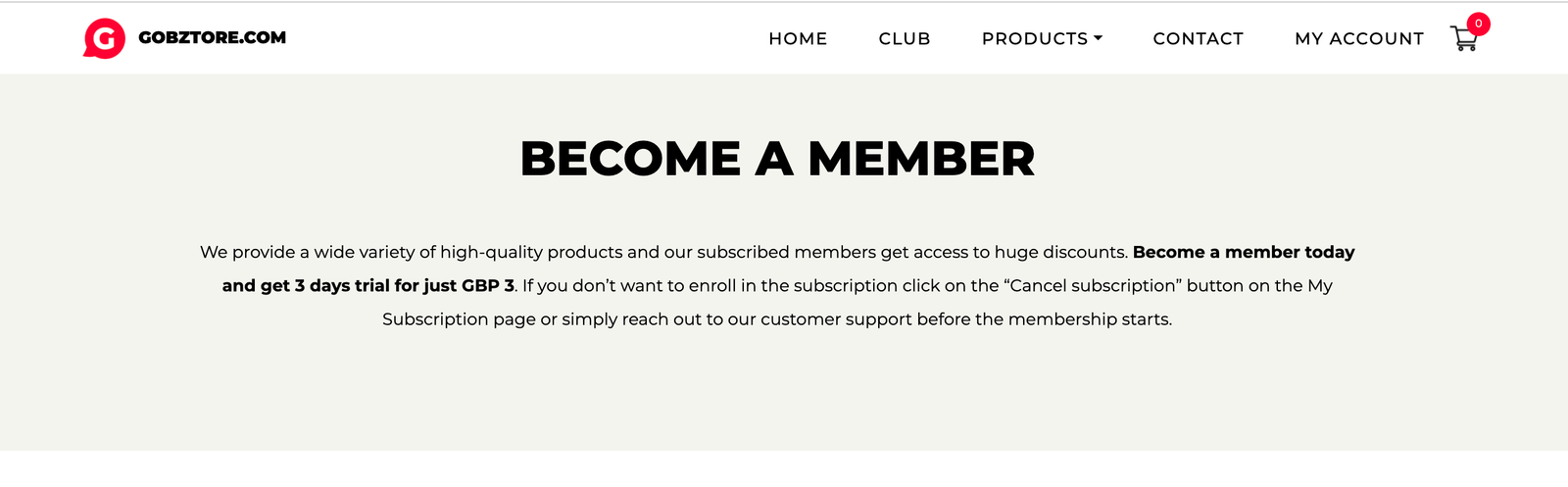The width and height of the screenshot is (1568, 487).
Task: Open the CLUB navigation item
Action: (905, 39)
